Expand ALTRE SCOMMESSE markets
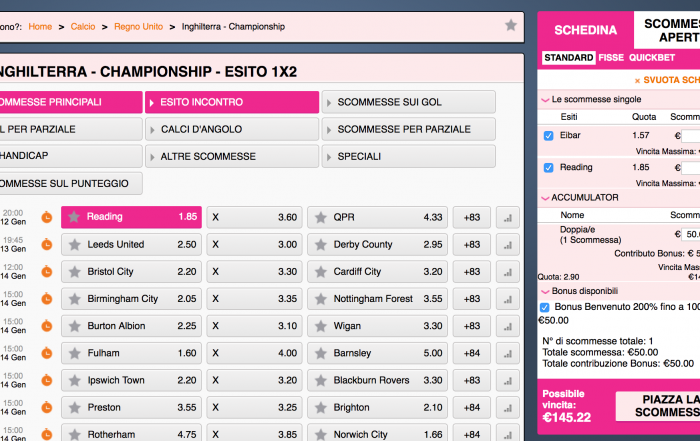Image resolution: width=700 pixels, height=441 pixels. [232, 157]
